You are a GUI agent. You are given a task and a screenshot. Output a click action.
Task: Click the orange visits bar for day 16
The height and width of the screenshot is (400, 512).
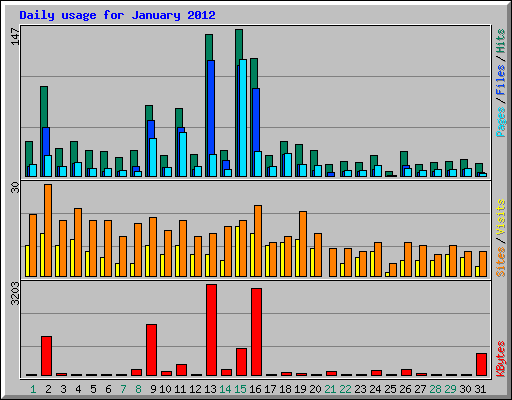coord(258,241)
